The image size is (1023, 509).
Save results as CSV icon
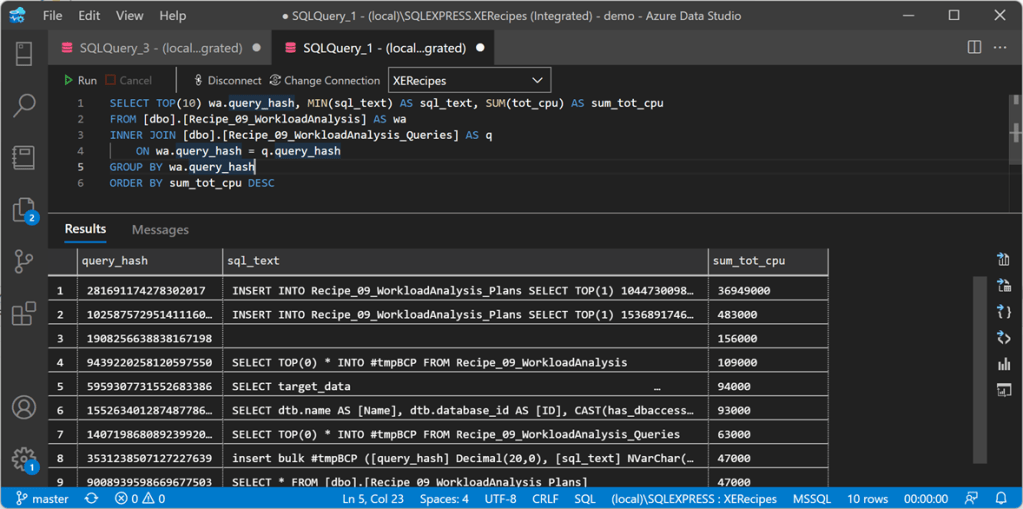(1003, 260)
